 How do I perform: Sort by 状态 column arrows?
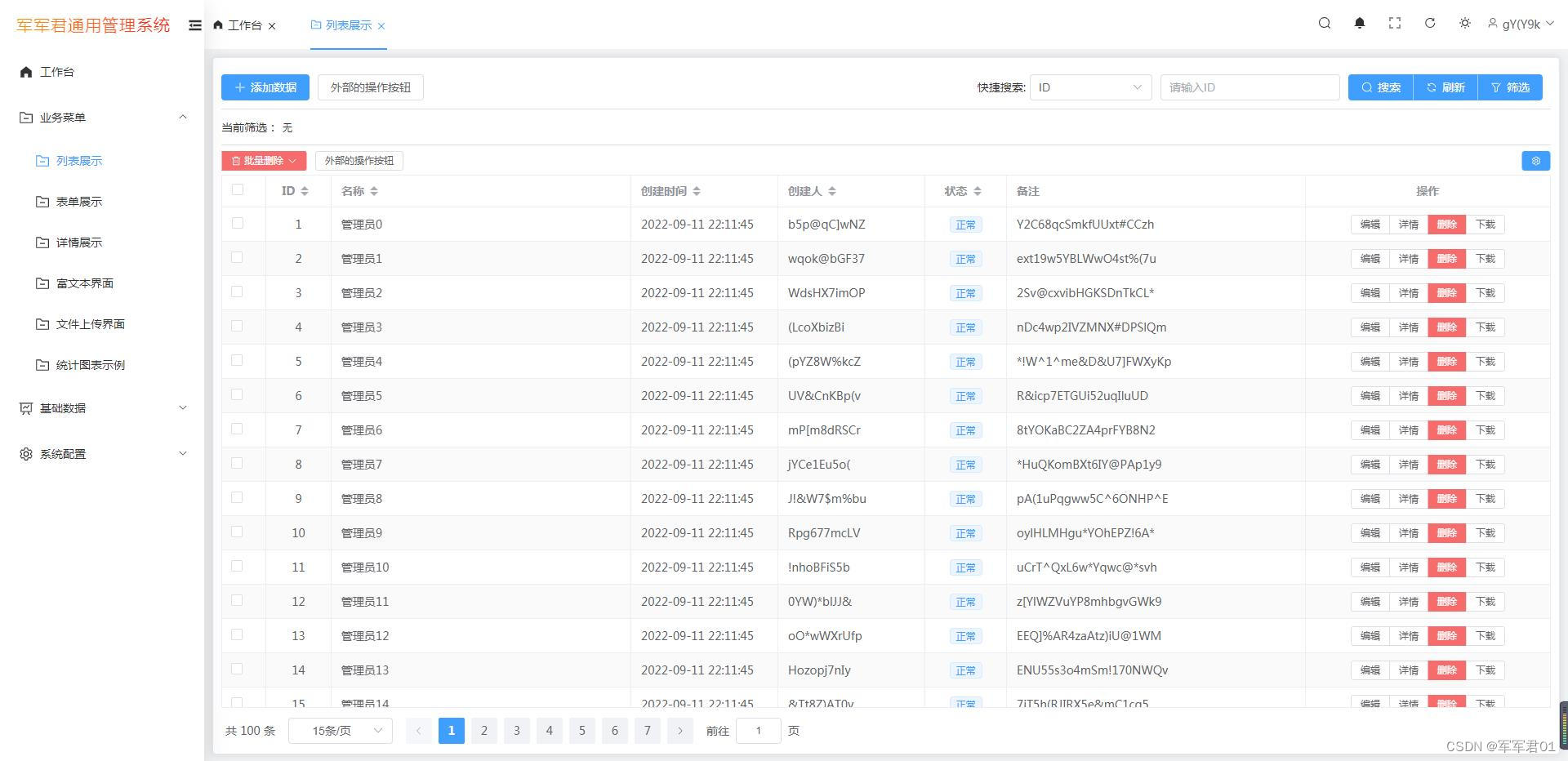coord(978,191)
